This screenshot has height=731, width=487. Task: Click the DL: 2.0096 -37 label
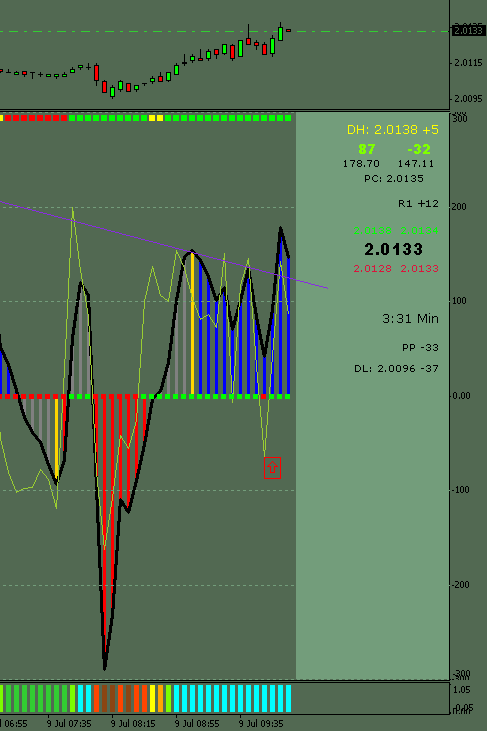396,369
